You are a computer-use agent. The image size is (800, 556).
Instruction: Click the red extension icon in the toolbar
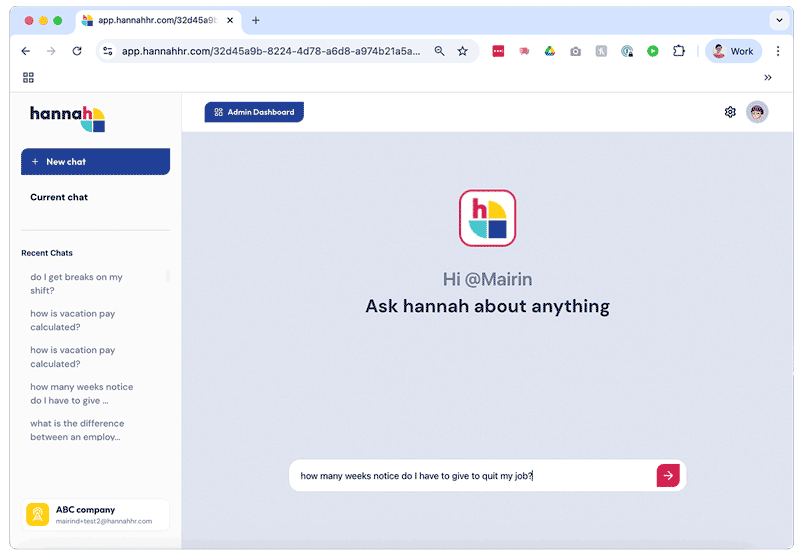pos(498,51)
